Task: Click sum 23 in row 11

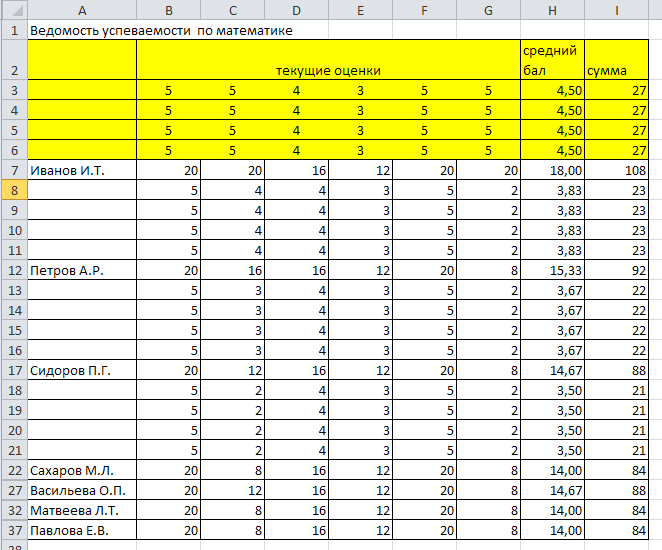Action: tap(617, 250)
